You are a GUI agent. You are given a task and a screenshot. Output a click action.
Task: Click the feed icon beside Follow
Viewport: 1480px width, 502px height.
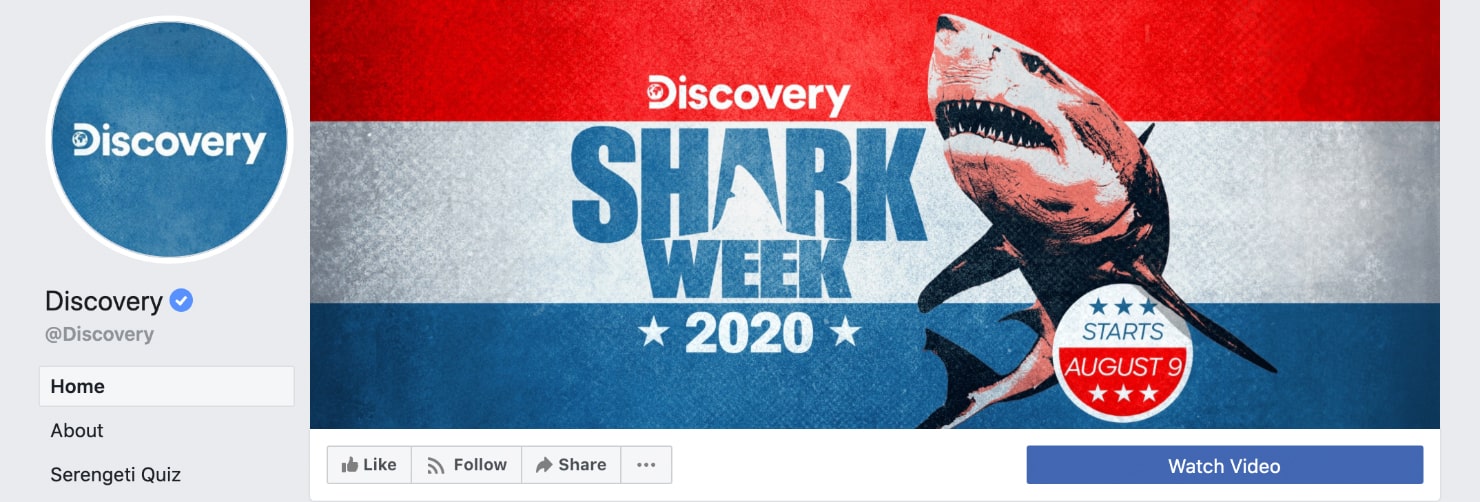click(436, 465)
